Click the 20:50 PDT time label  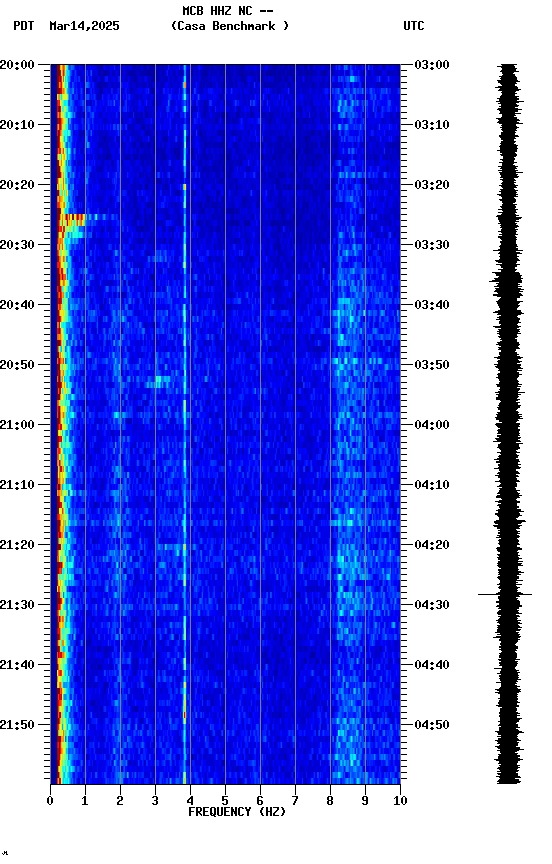click(17, 365)
